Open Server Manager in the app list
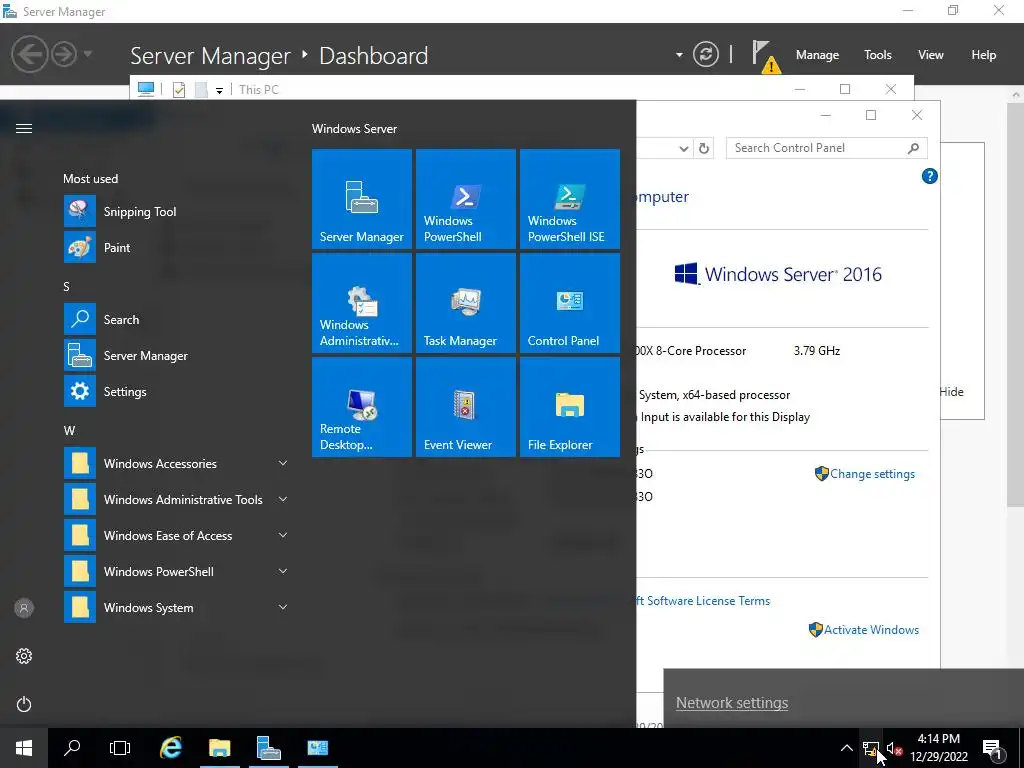This screenshot has width=1024, height=768. (x=176, y=355)
